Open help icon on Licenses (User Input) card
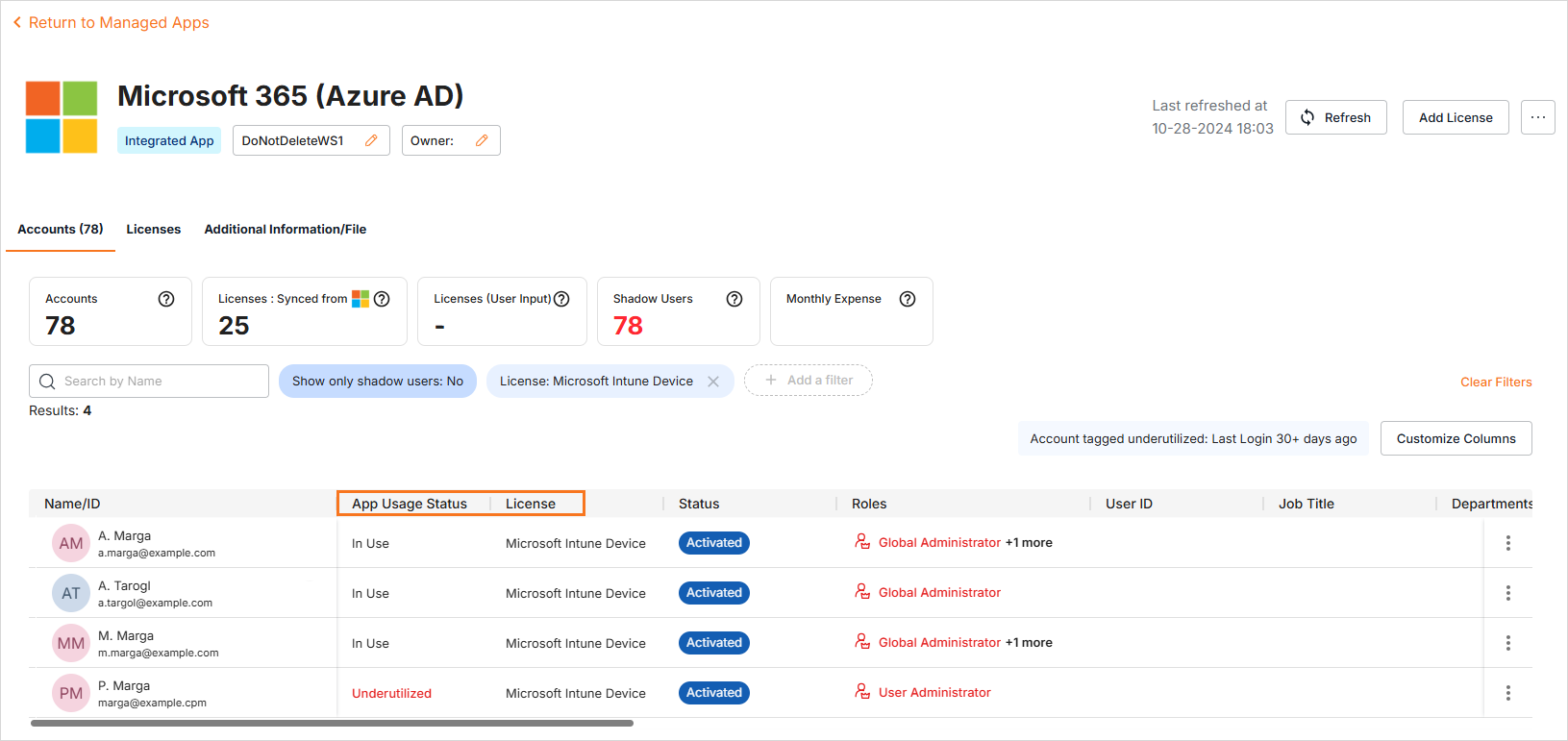Image resolution: width=1568 pixels, height=741 pixels. pos(561,299)
